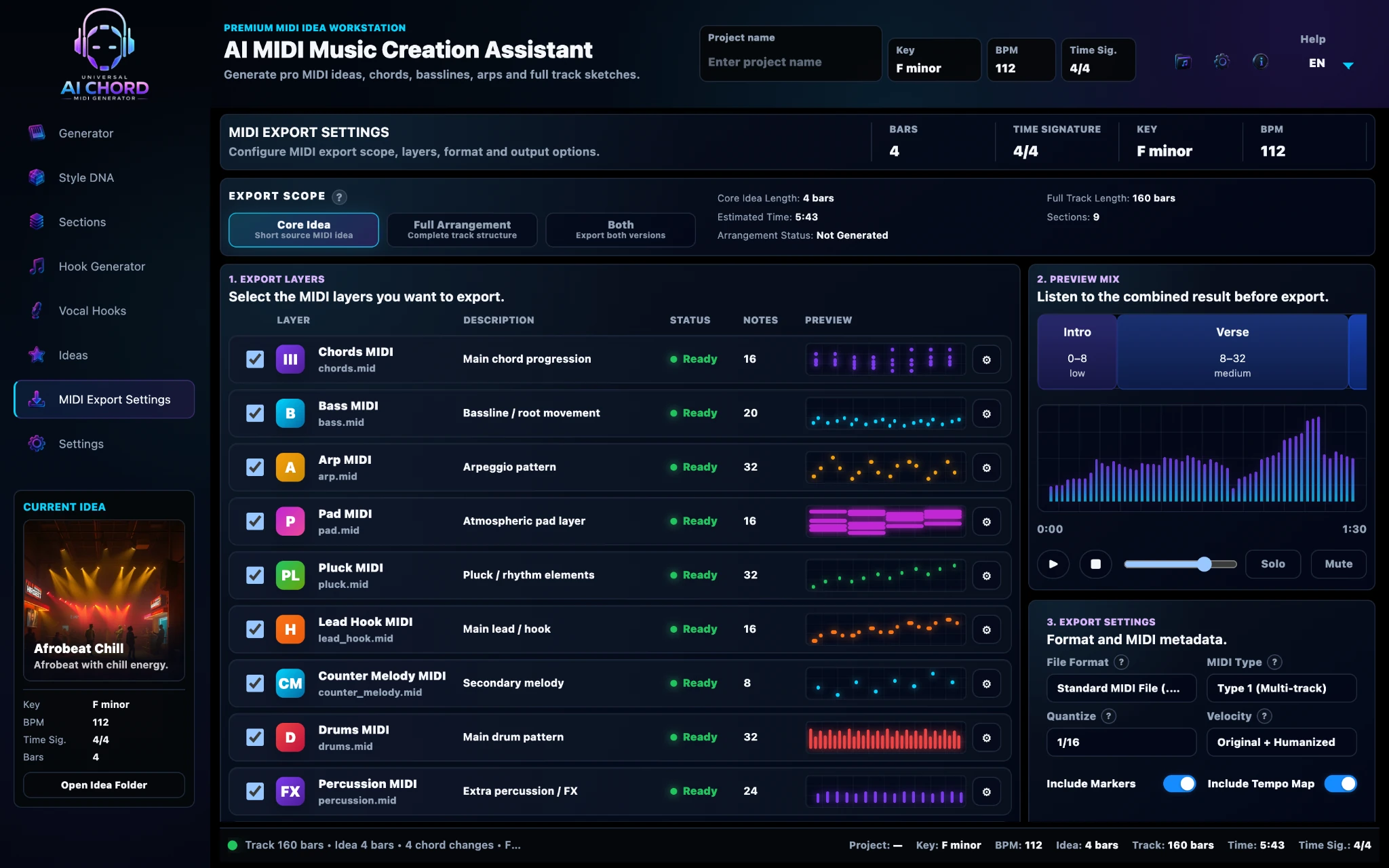Click the preview mix waveform display
The width and height of the screenshot is (1389, 868).
[1201, 458]
